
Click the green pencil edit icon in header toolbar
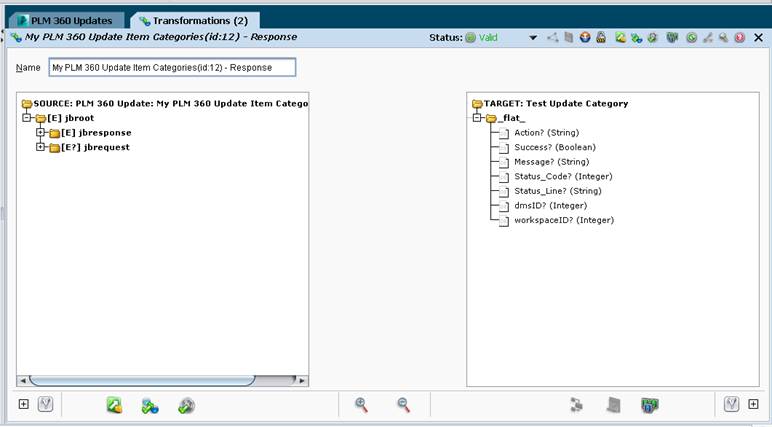pyautogui.click(x=620, y=37)
